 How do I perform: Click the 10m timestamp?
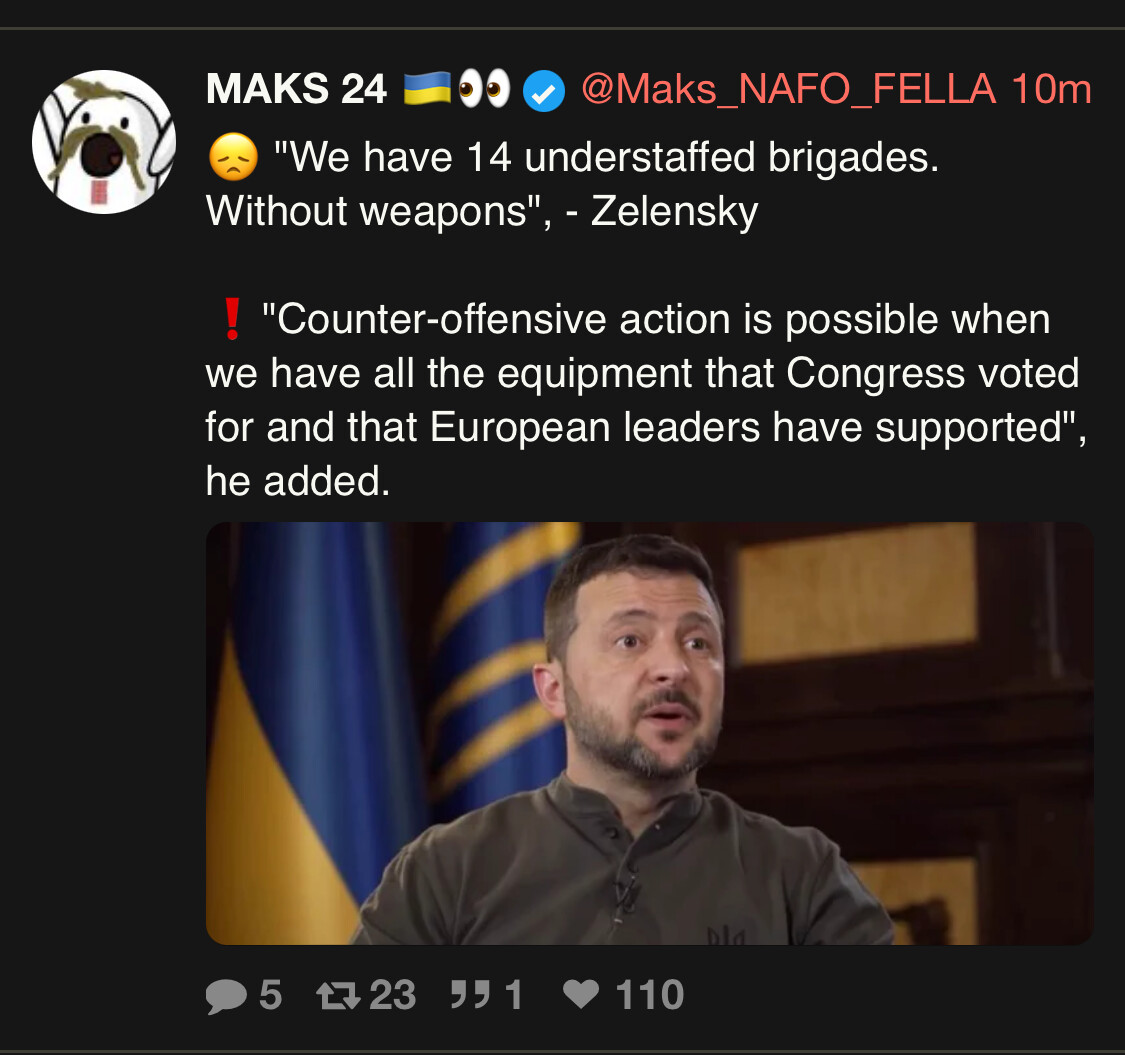pos(1051,89)
